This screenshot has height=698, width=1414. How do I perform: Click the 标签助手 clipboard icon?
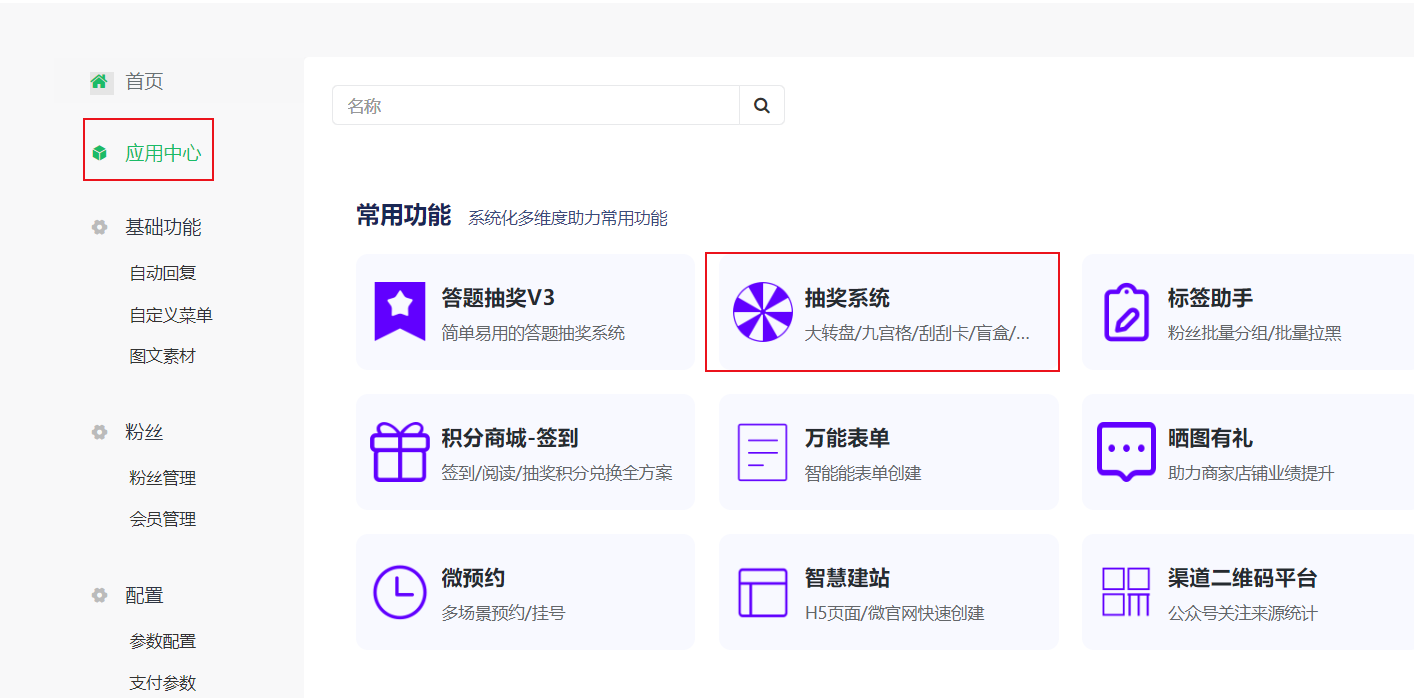(x=1125, y=312)
